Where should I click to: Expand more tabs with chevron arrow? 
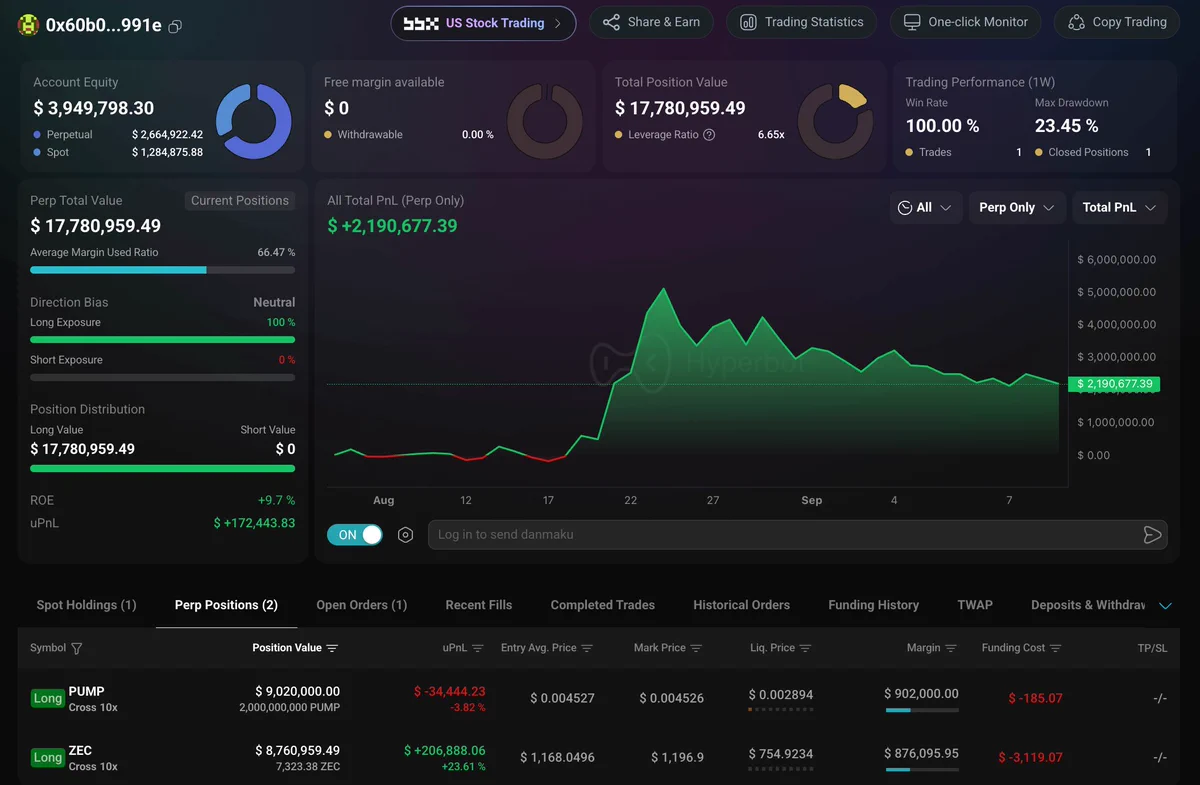click(x=1165, y=606)
